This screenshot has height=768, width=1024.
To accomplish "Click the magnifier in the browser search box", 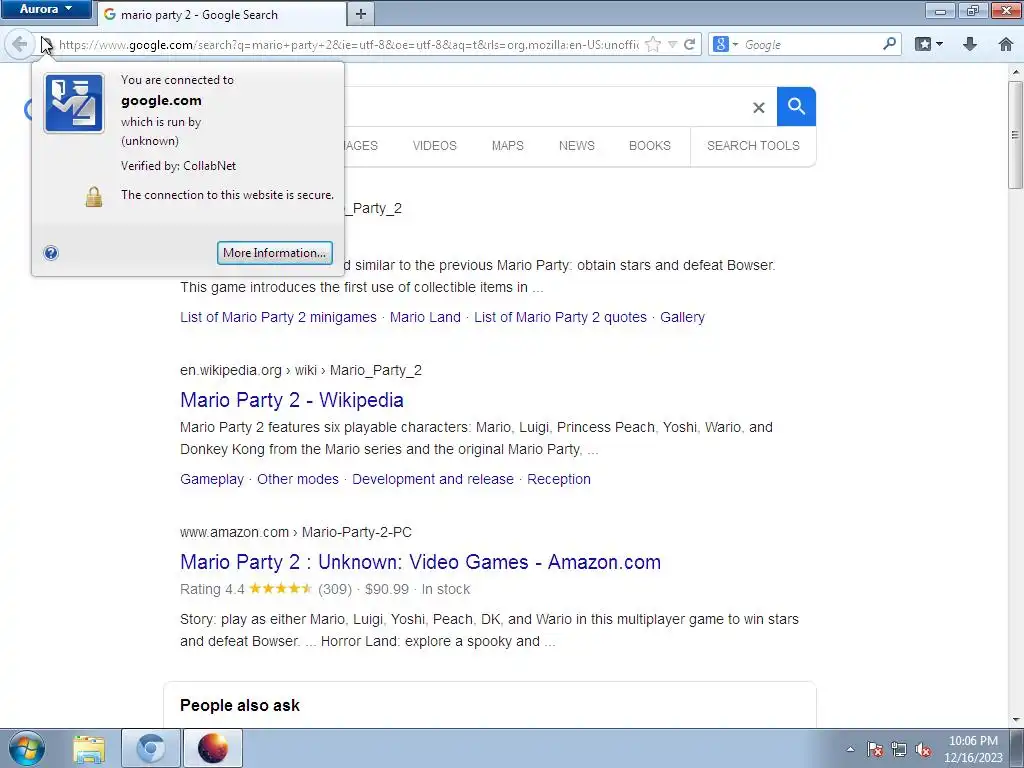I will [889, 44].
